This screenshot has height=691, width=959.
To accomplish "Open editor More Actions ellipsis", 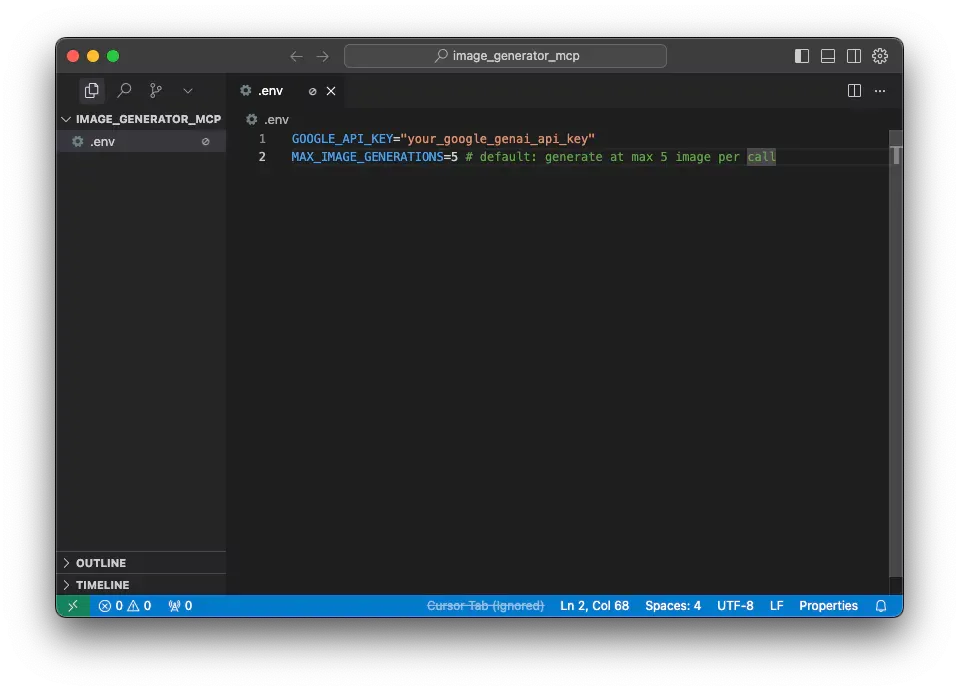I will click(880, 91).
